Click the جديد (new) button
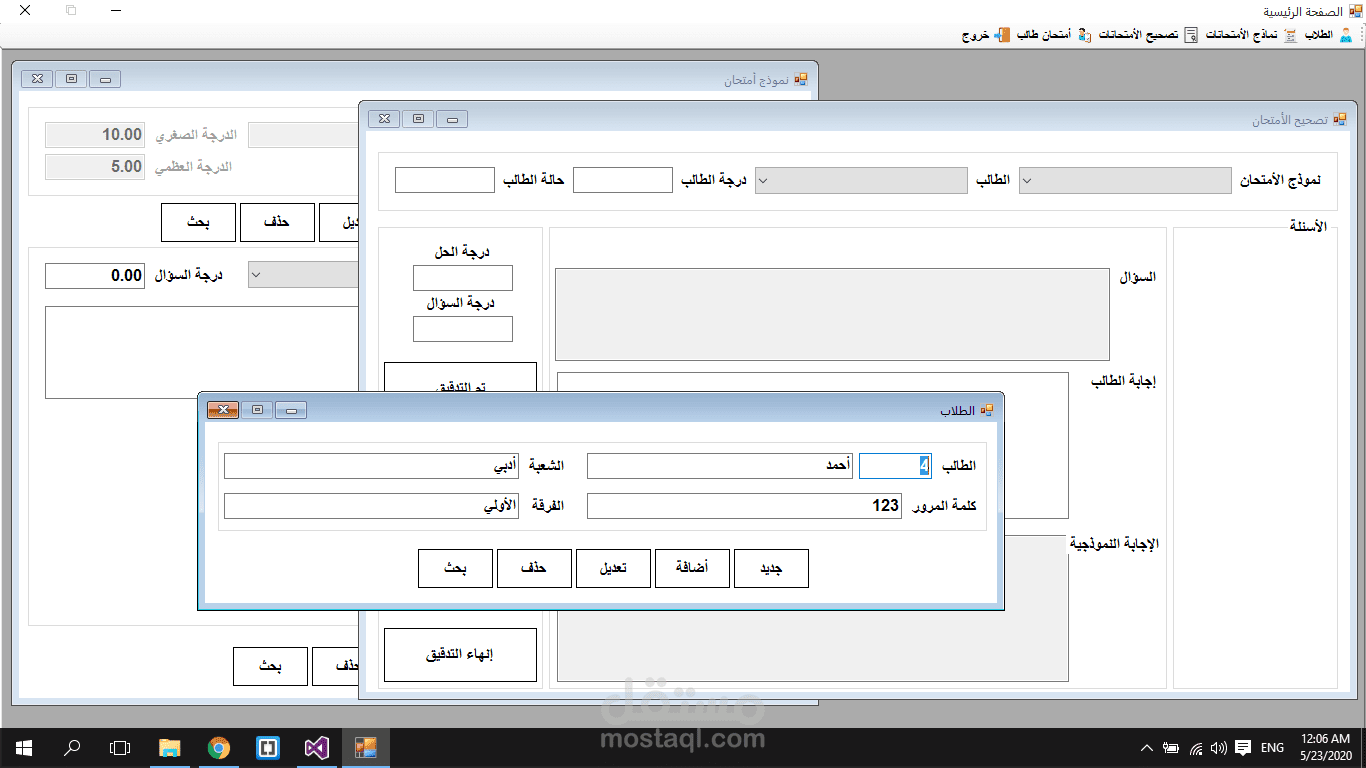Image resolution: width=1366 pixels, height=768 pixels. (771, 568)
